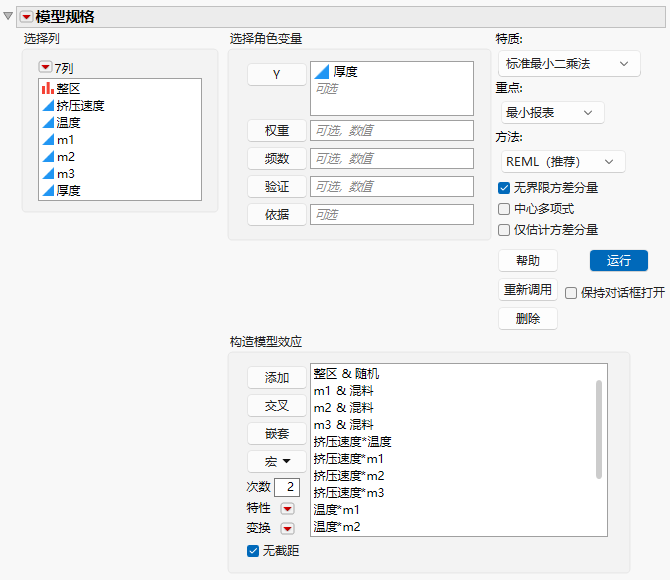Click the model effects list scrollbar
The image size is (670, 580).
[x=599, y=429]
